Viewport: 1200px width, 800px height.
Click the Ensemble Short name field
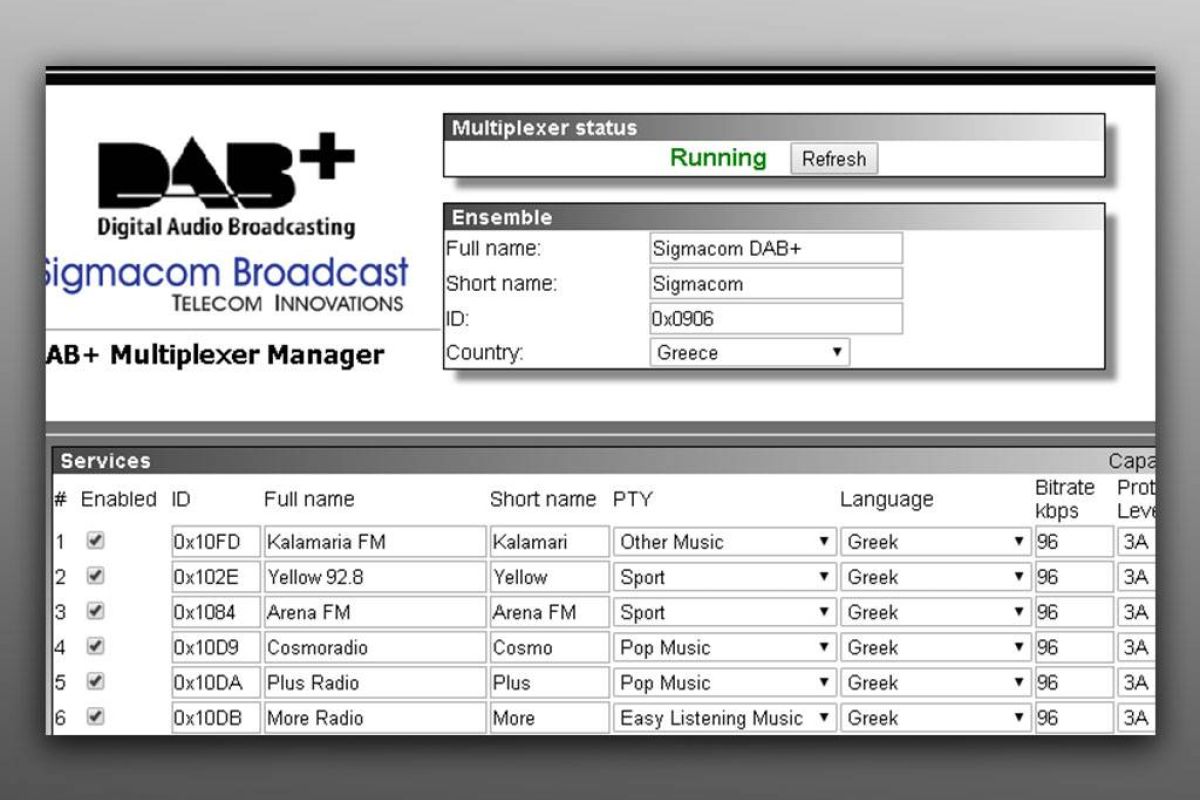point(775,283)
